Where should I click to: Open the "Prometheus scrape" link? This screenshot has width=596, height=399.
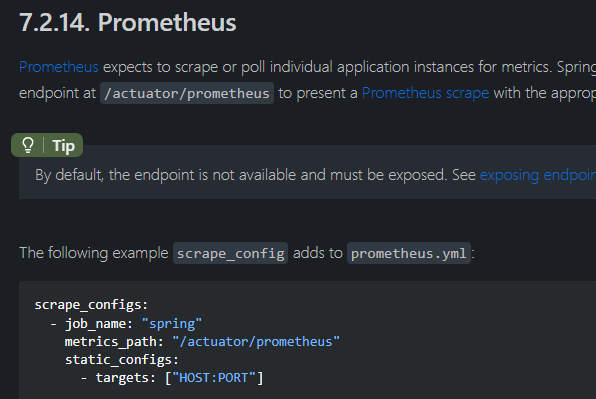[x=425, y=93]
